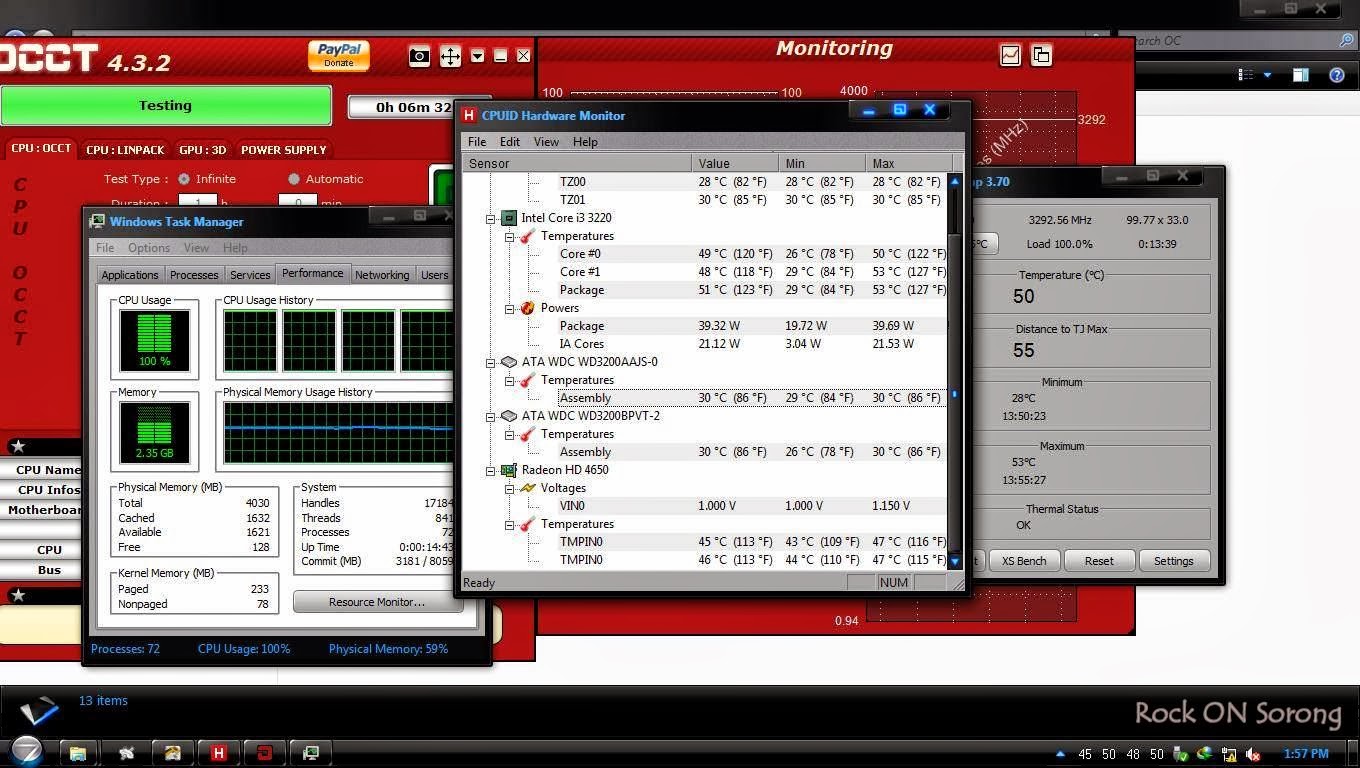Toggle the Monitoring graph view icon

1010,55
